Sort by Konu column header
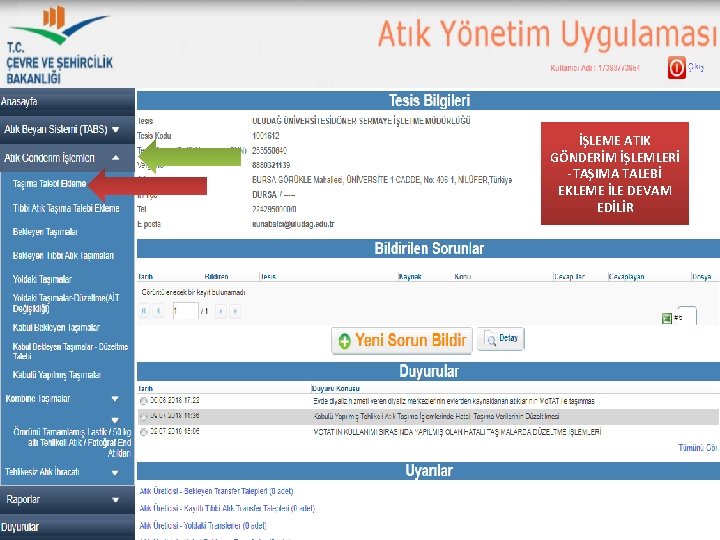 click(x=462, y=276)
